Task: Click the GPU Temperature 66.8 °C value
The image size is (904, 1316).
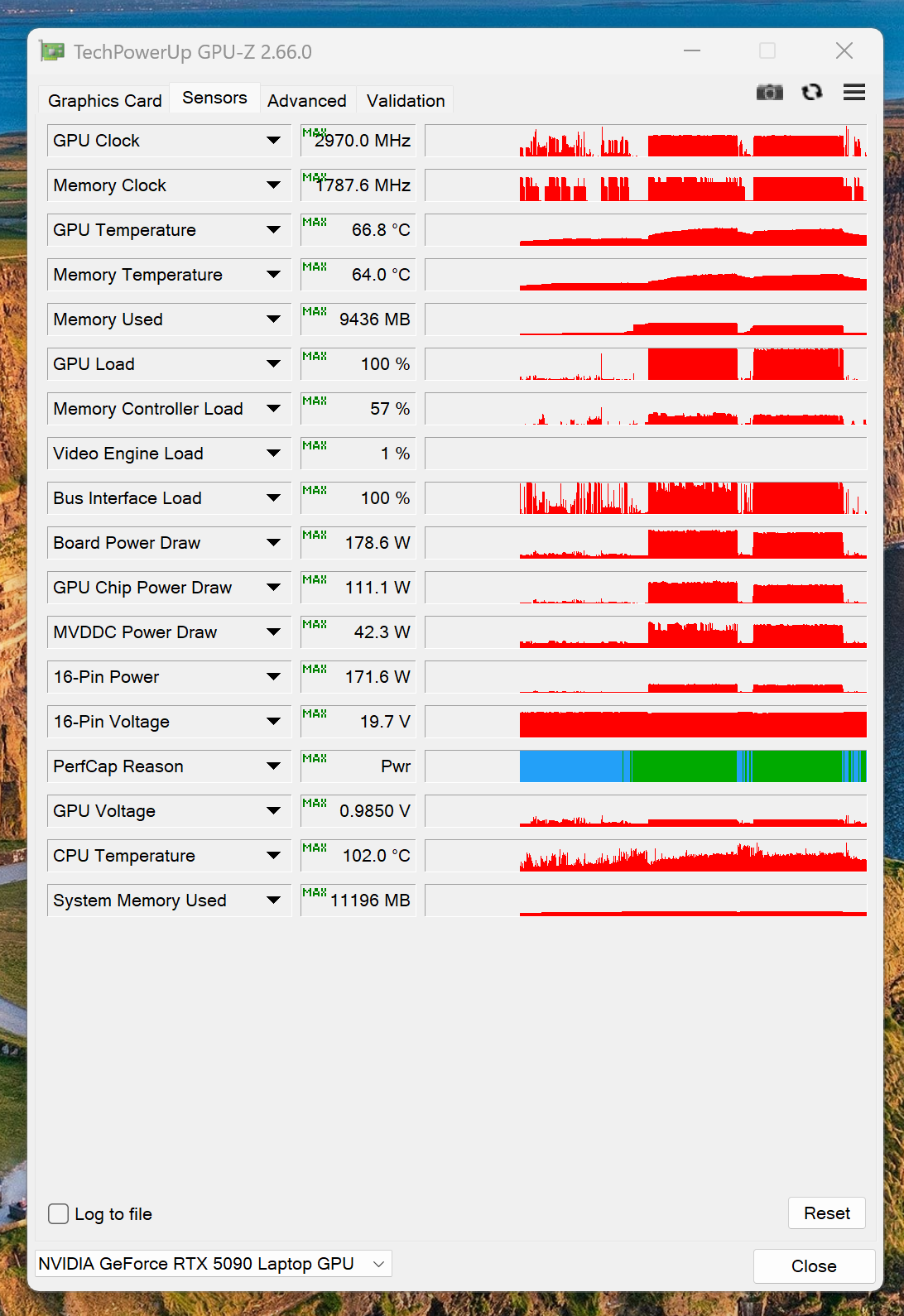Action: pos(358,230)
